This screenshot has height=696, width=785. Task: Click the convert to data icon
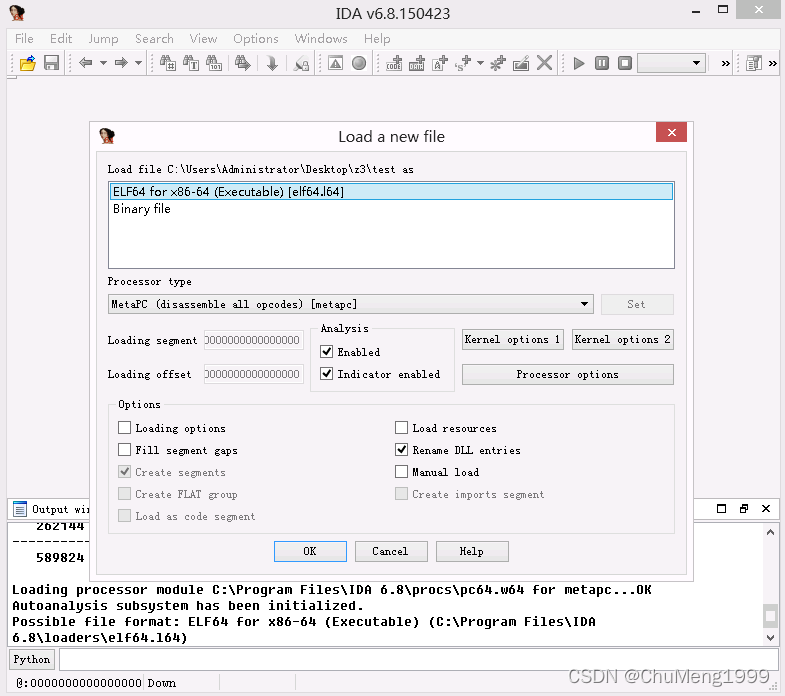(417, 63)
